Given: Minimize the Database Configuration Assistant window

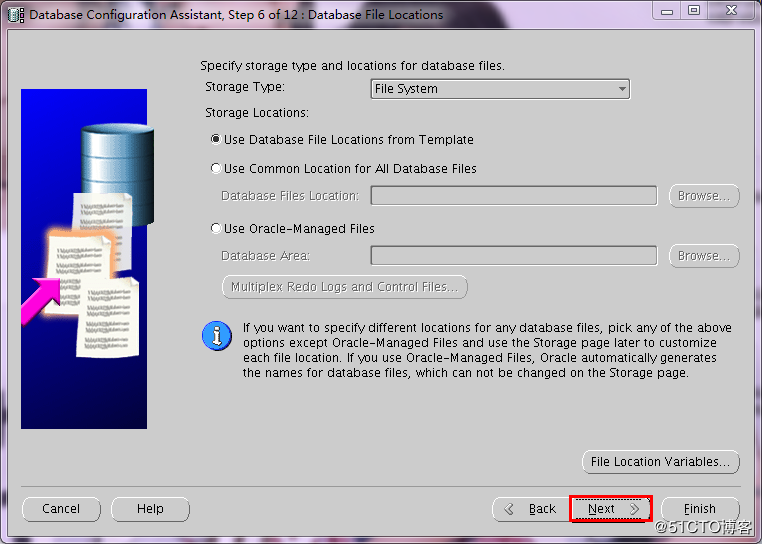Looking at the screenshot, I should click(x=667, y=11).
